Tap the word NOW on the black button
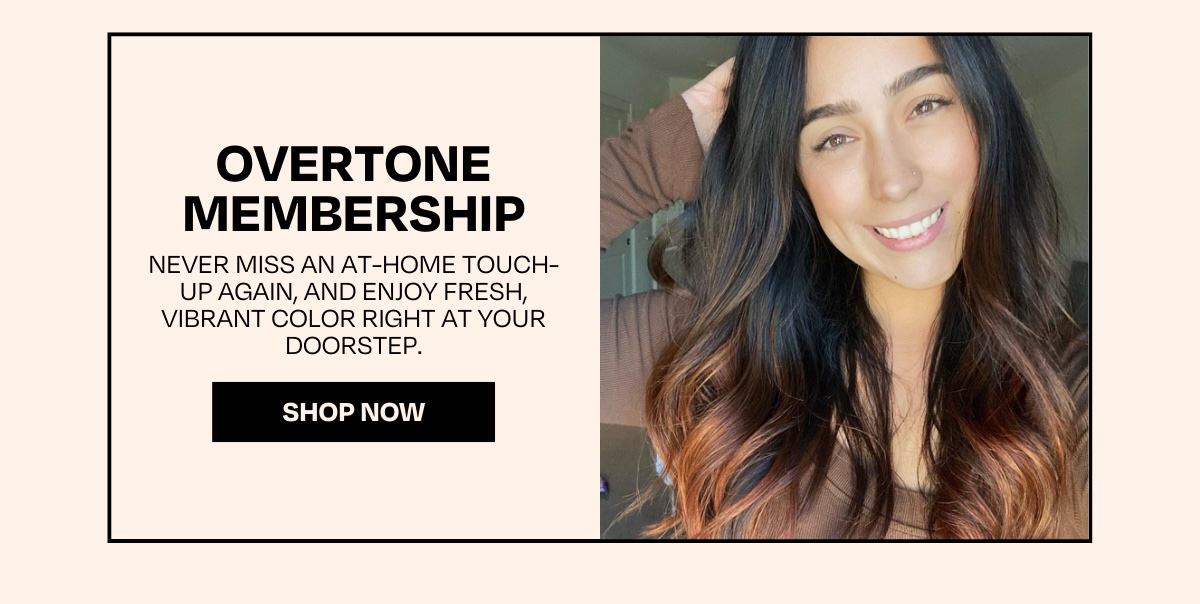 tap(390, 412)
